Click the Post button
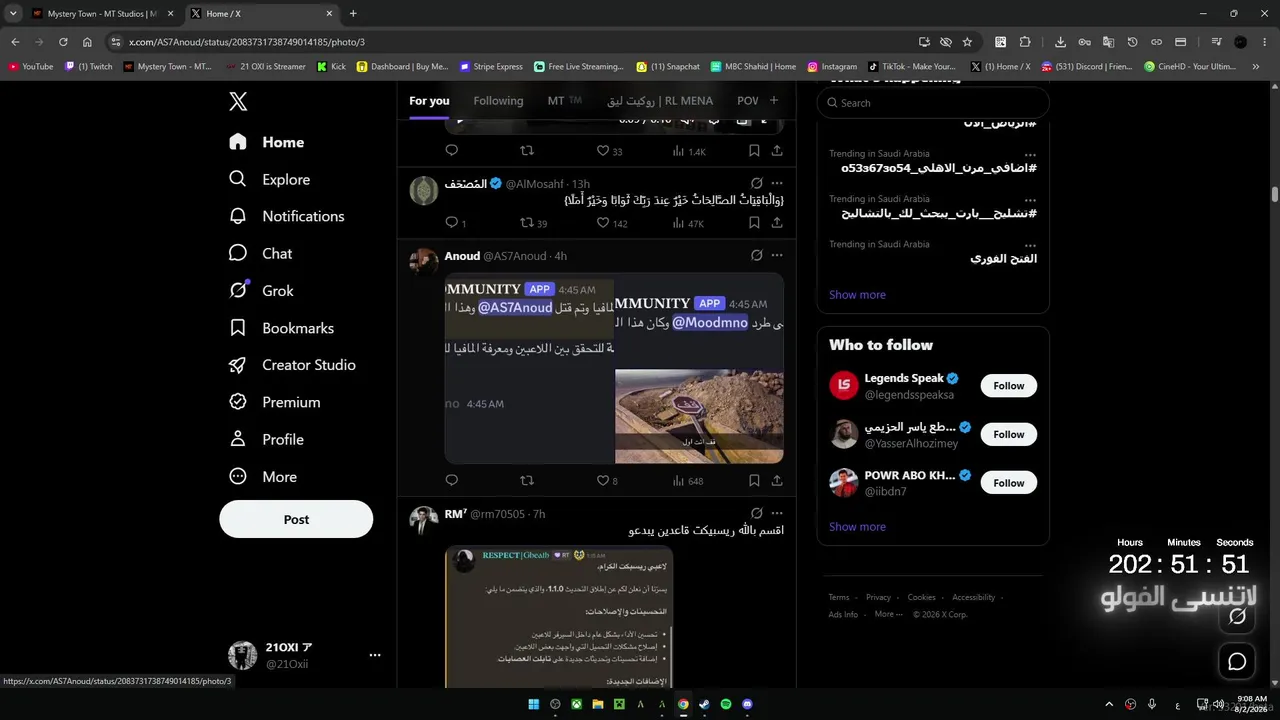This screenshot has height=720, width=1280. (x=296, y=519)
